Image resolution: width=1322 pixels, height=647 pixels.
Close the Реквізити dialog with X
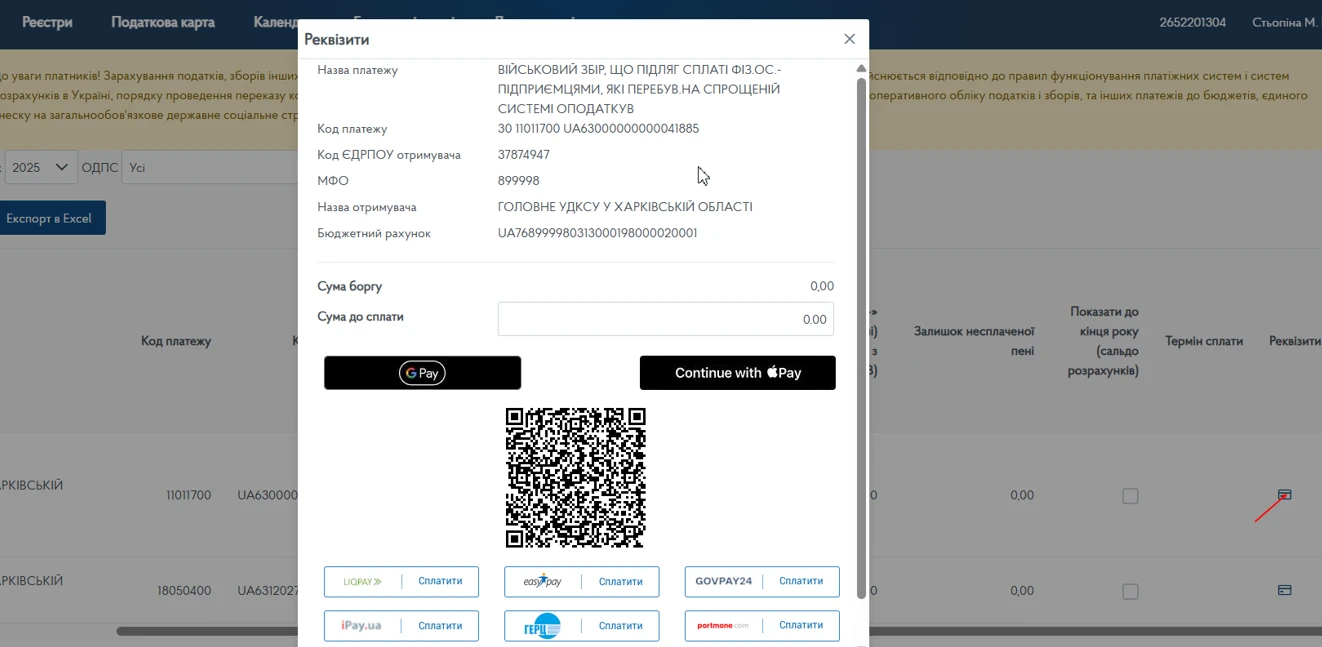coord(849,39)
